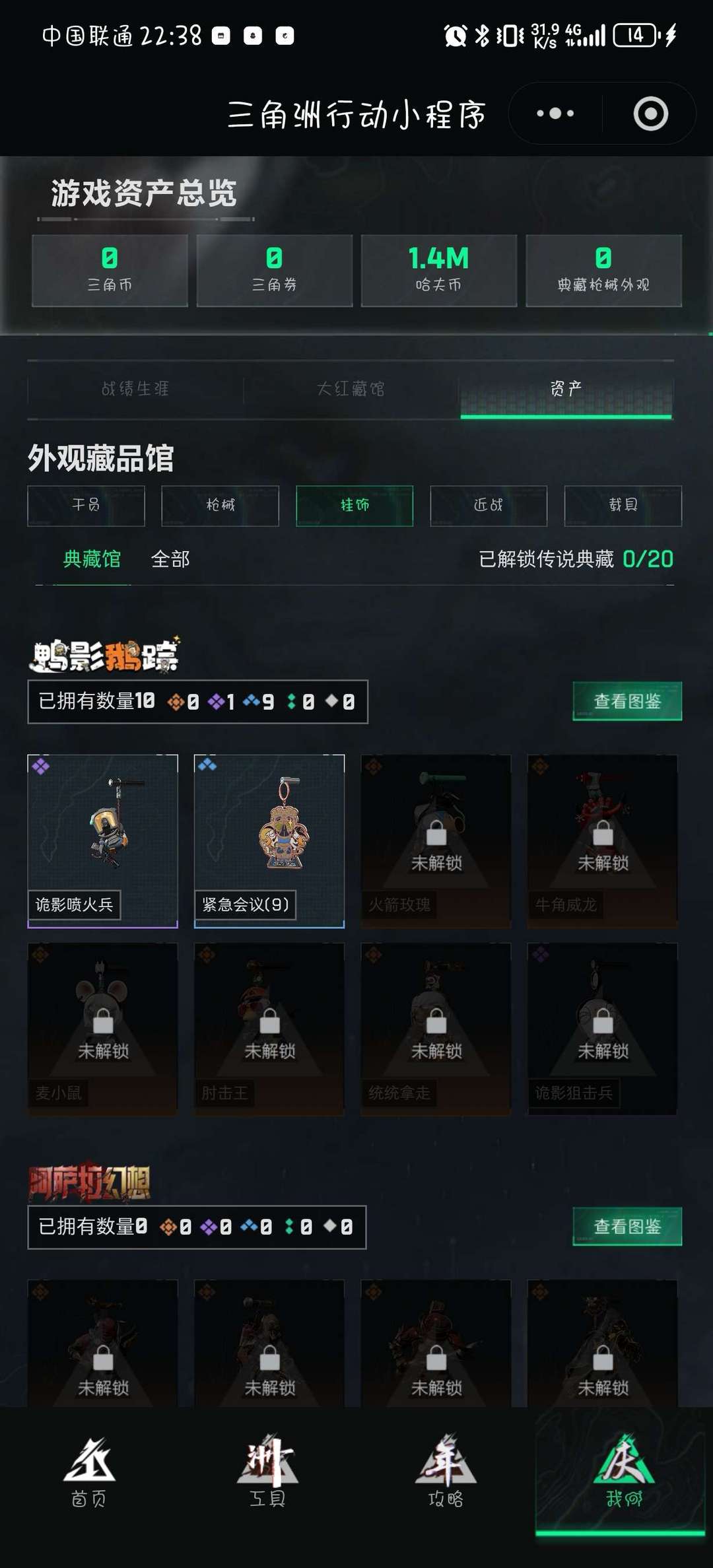This screenshot has height=1568, width=713.
Task: Click 查看图鉴 for the duck series
Action: (x=627, y=701)
